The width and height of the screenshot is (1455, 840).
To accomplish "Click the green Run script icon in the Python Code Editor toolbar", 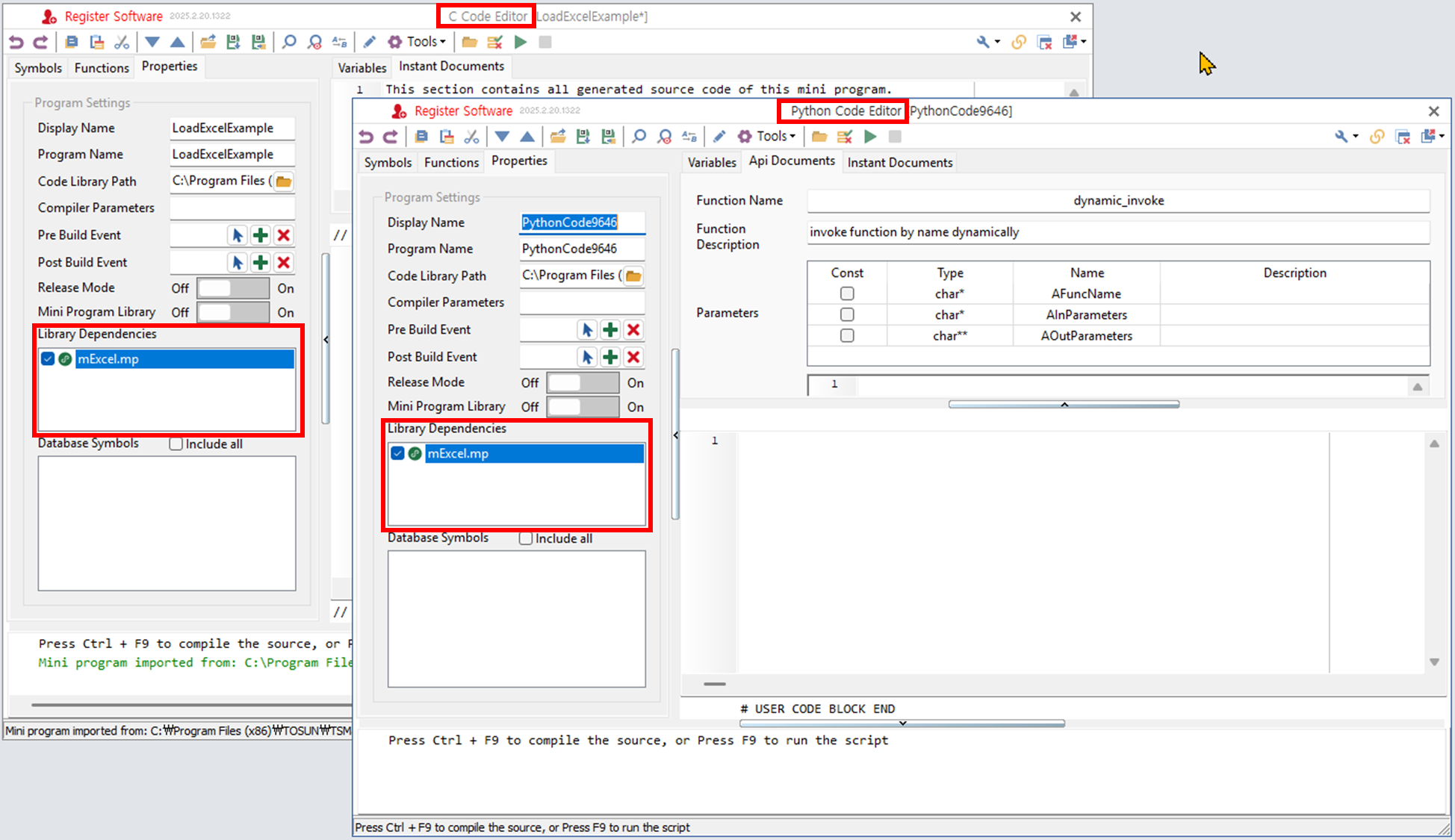I will (x=870, y=137).
